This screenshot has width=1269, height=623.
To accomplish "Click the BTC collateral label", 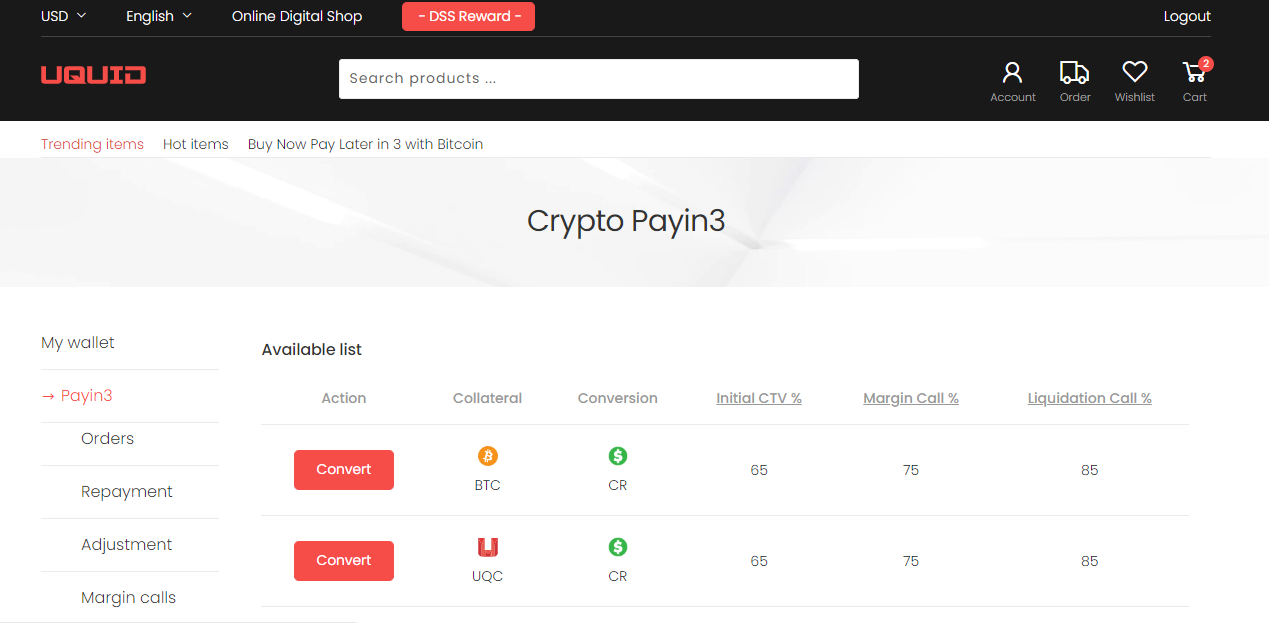I will point(488,485).
